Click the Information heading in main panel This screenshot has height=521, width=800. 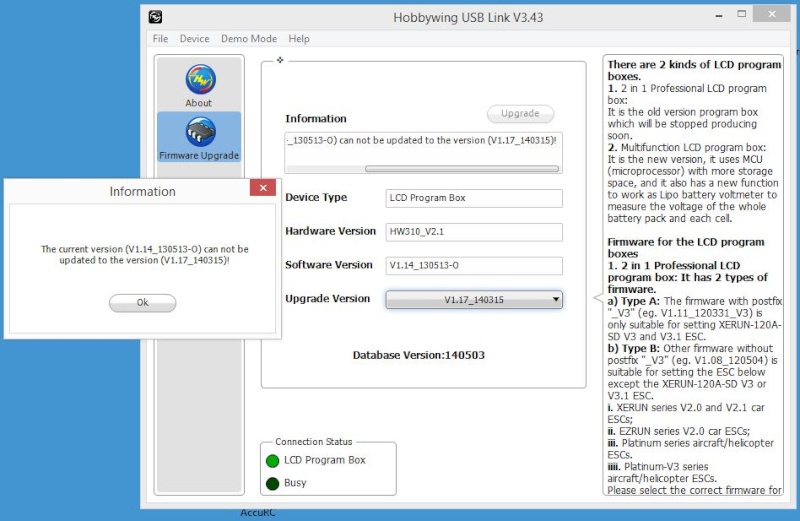tap(316, 118)
